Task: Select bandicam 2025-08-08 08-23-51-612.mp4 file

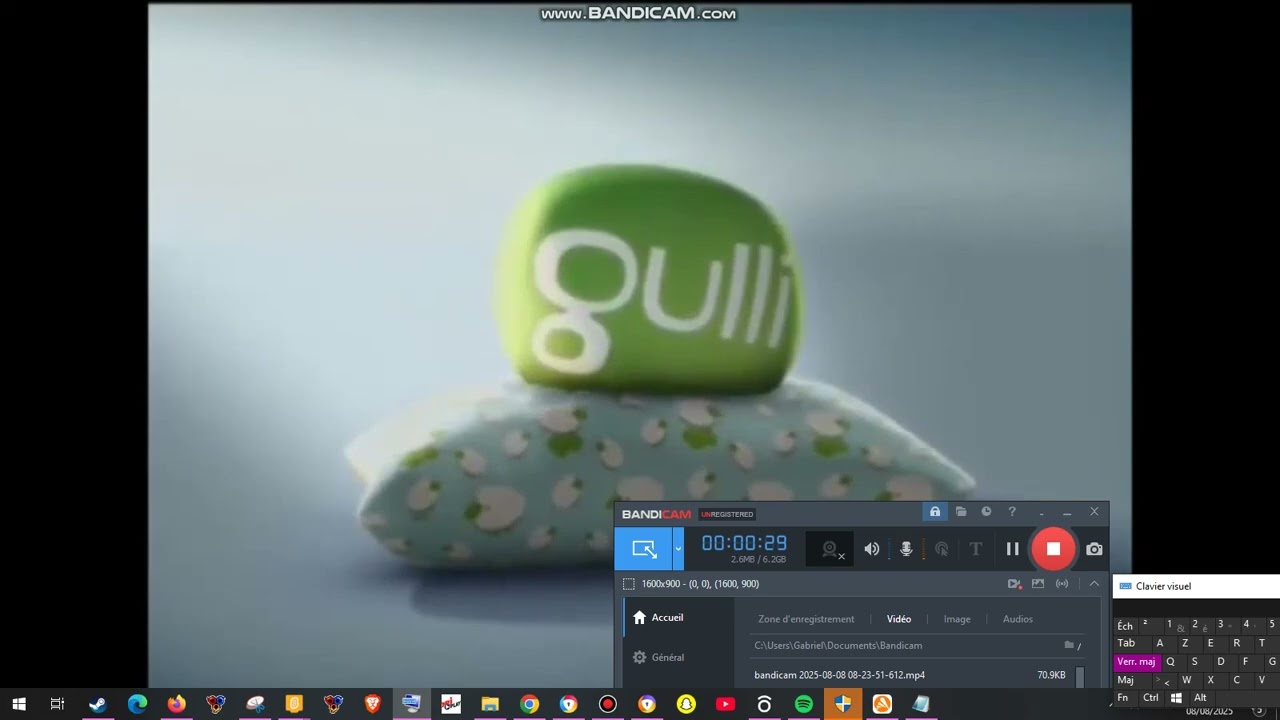Action: (x=840, y=675)
